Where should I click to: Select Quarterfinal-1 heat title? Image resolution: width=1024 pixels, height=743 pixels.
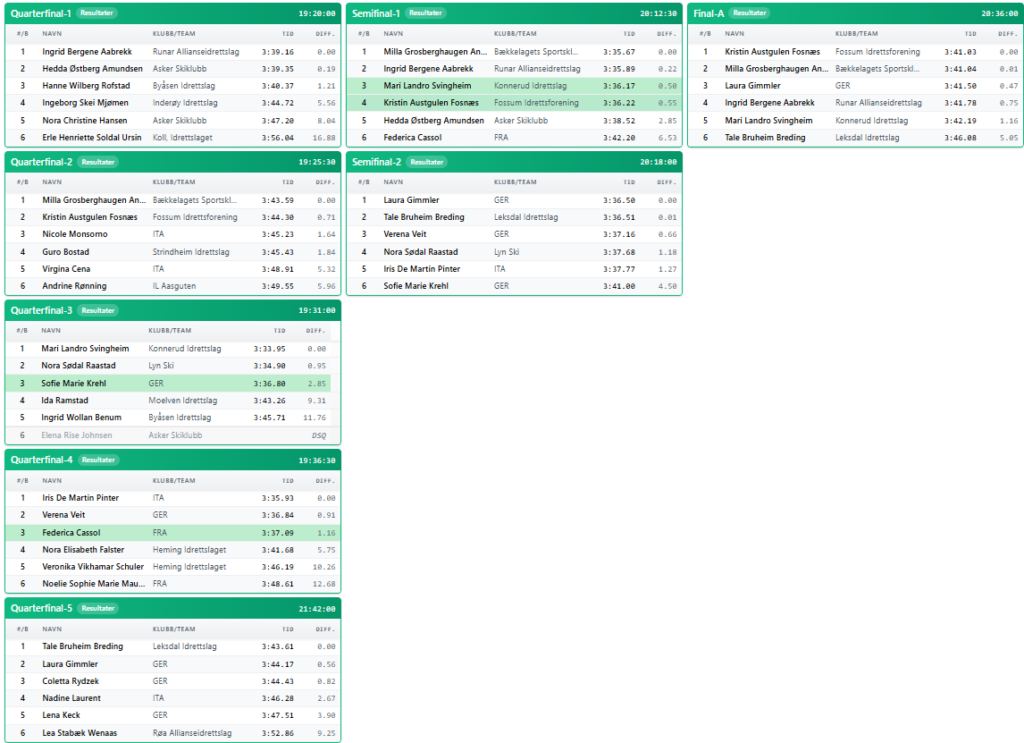[40, 13]
